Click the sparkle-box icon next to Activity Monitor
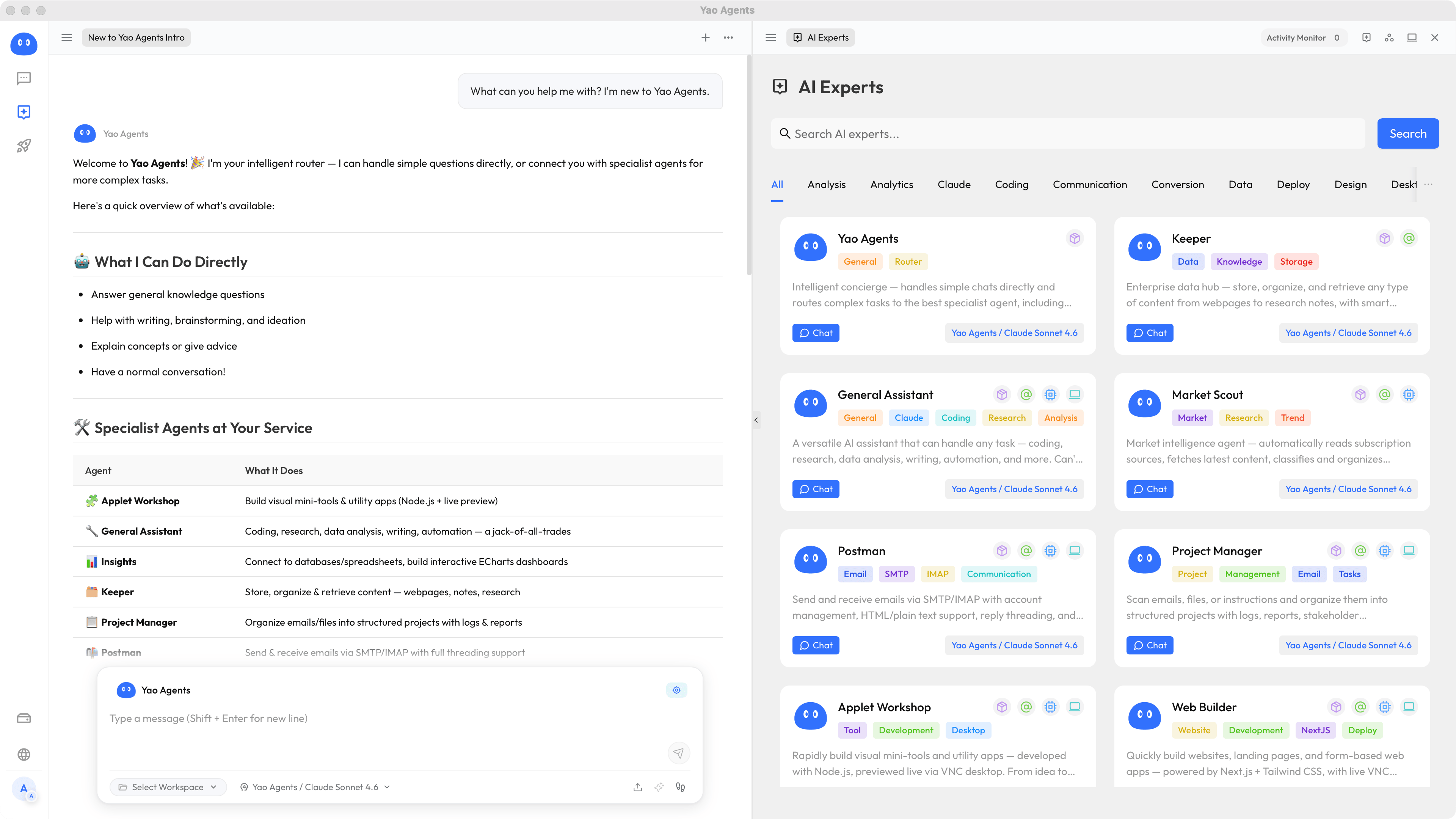 1366,37
